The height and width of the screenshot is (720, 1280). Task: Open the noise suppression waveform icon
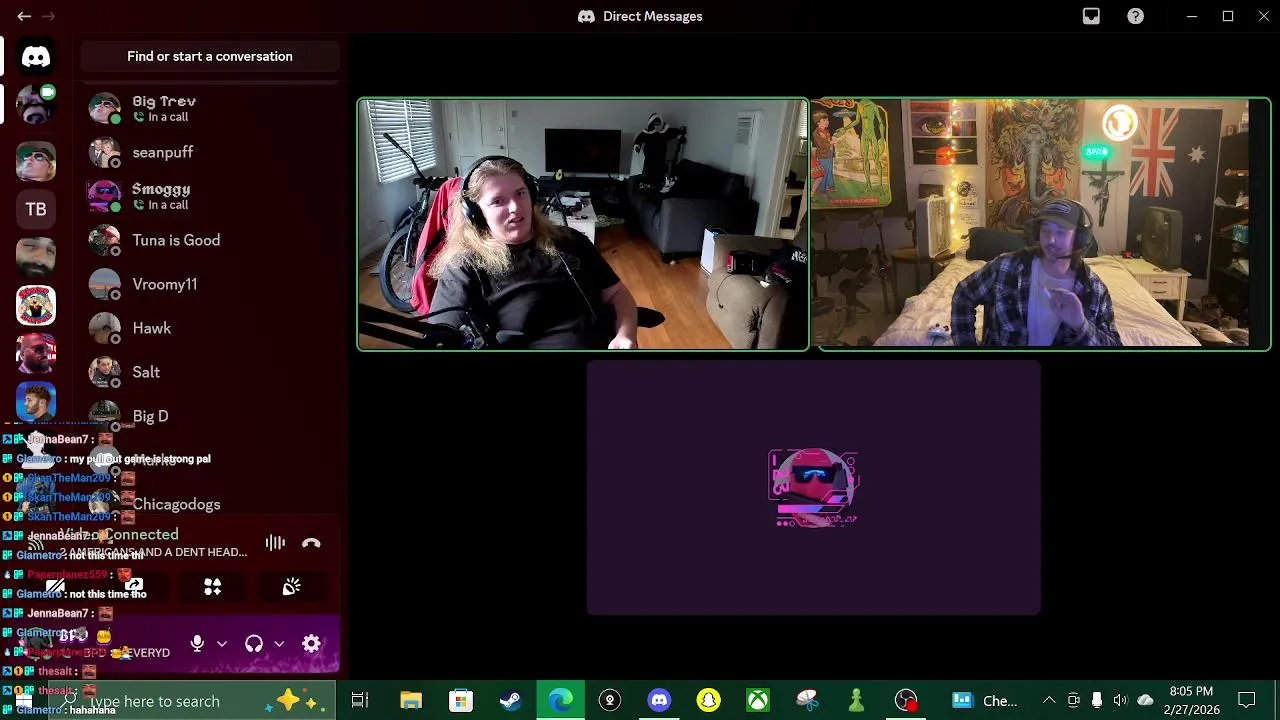275,543
